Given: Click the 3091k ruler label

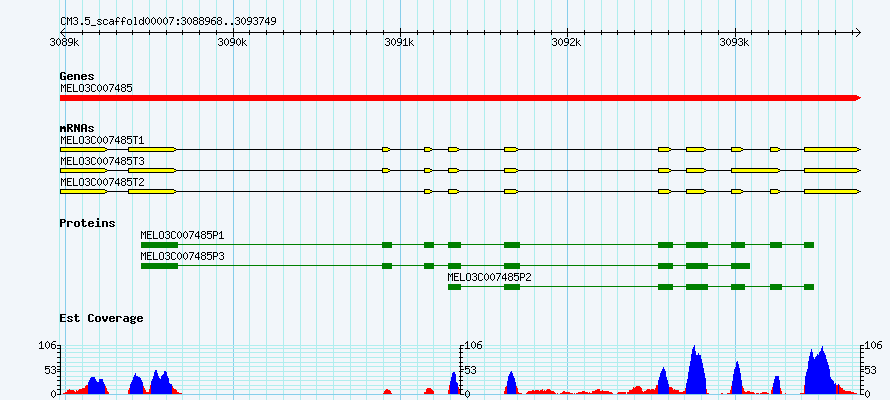Looking at the screenshot, I should point(400,43).
